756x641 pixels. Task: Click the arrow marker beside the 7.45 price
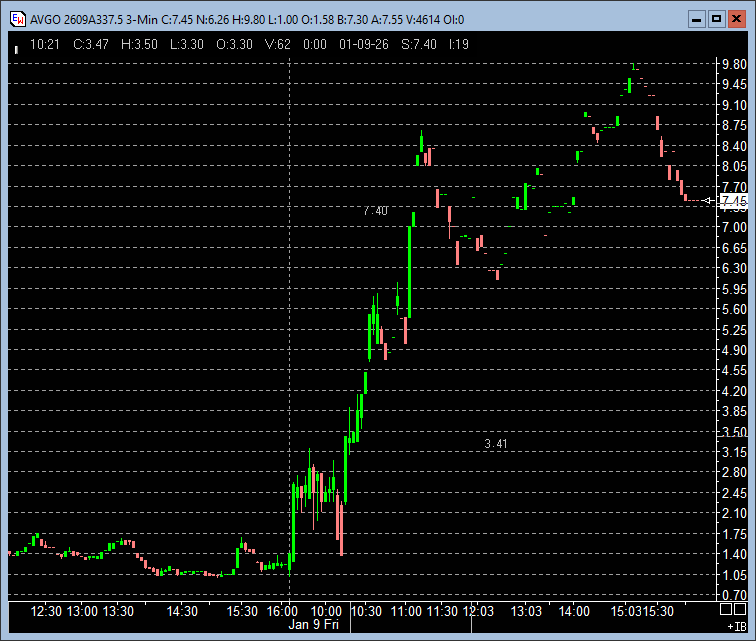tap(709, 201)
